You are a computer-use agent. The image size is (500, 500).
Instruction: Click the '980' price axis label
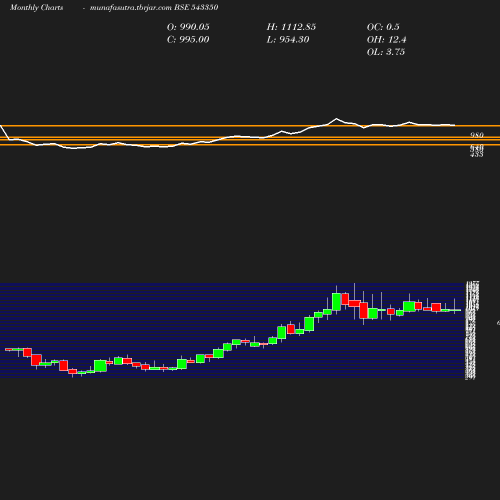click(x=477, y=135)
